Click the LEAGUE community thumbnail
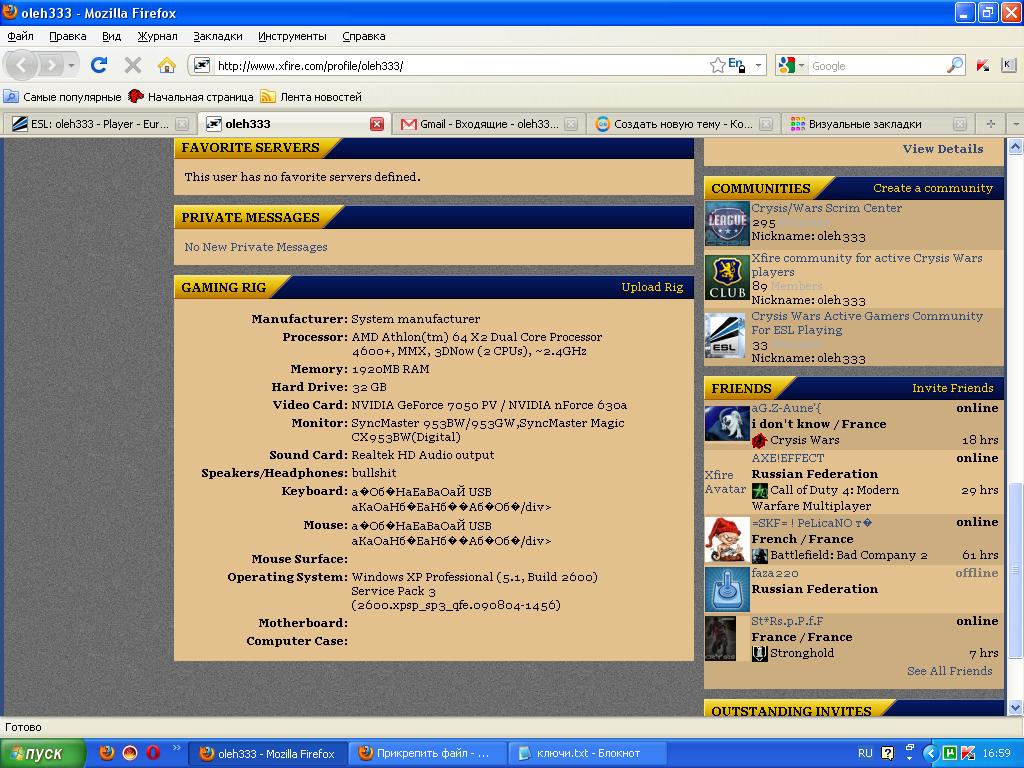 click(727, 223)
